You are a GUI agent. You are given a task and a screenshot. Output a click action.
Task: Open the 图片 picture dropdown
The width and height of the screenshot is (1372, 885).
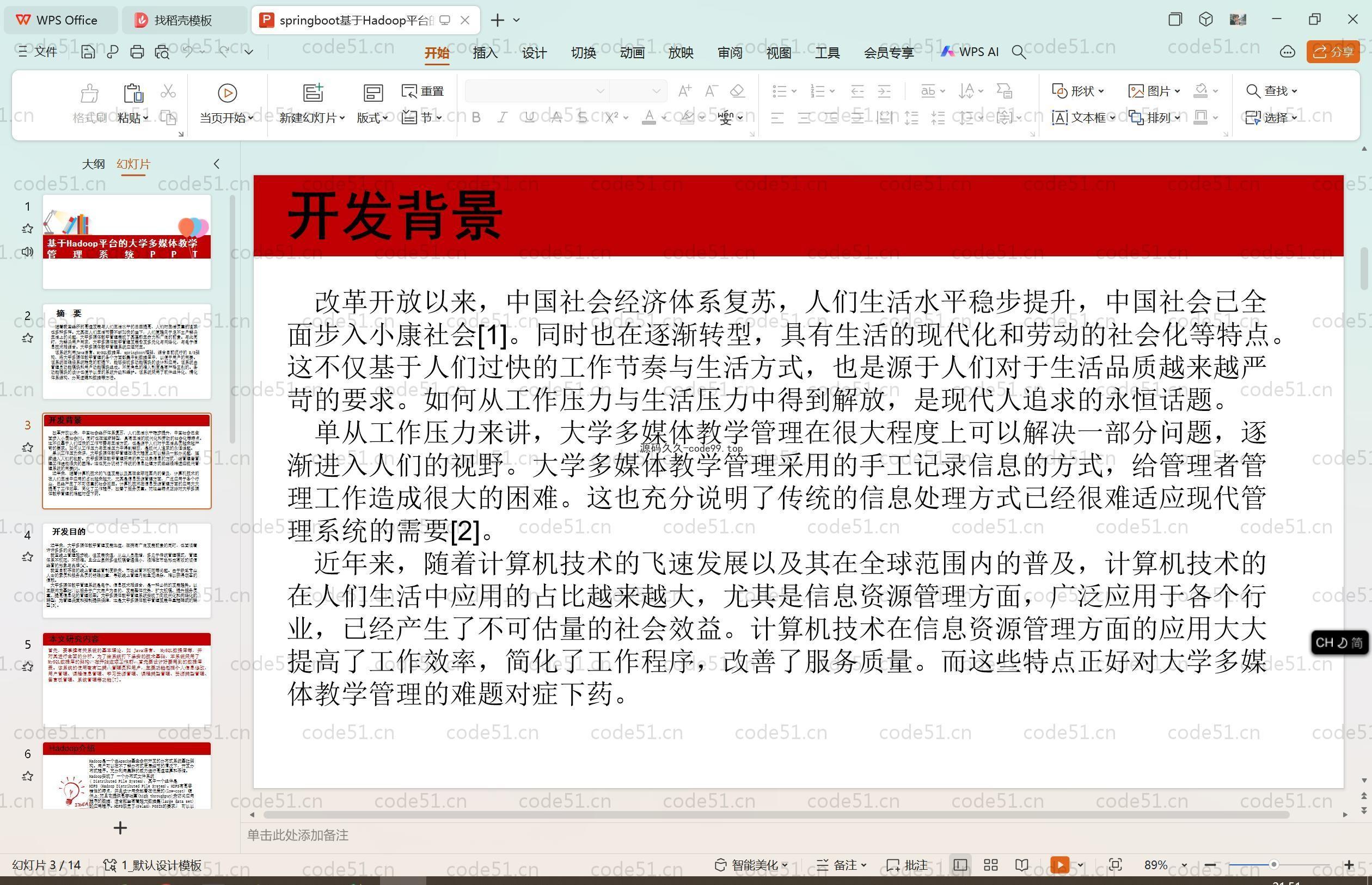[x=1154, y=91]
